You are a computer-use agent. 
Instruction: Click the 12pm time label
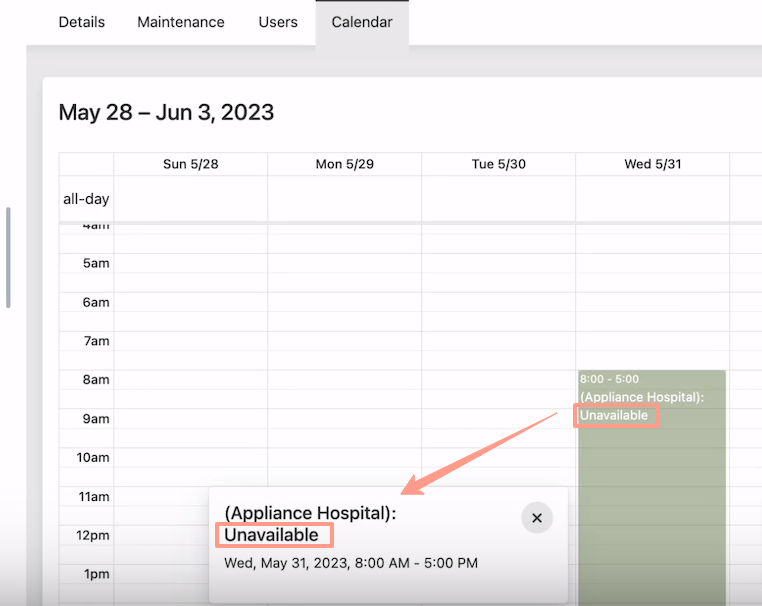(93, 536)
